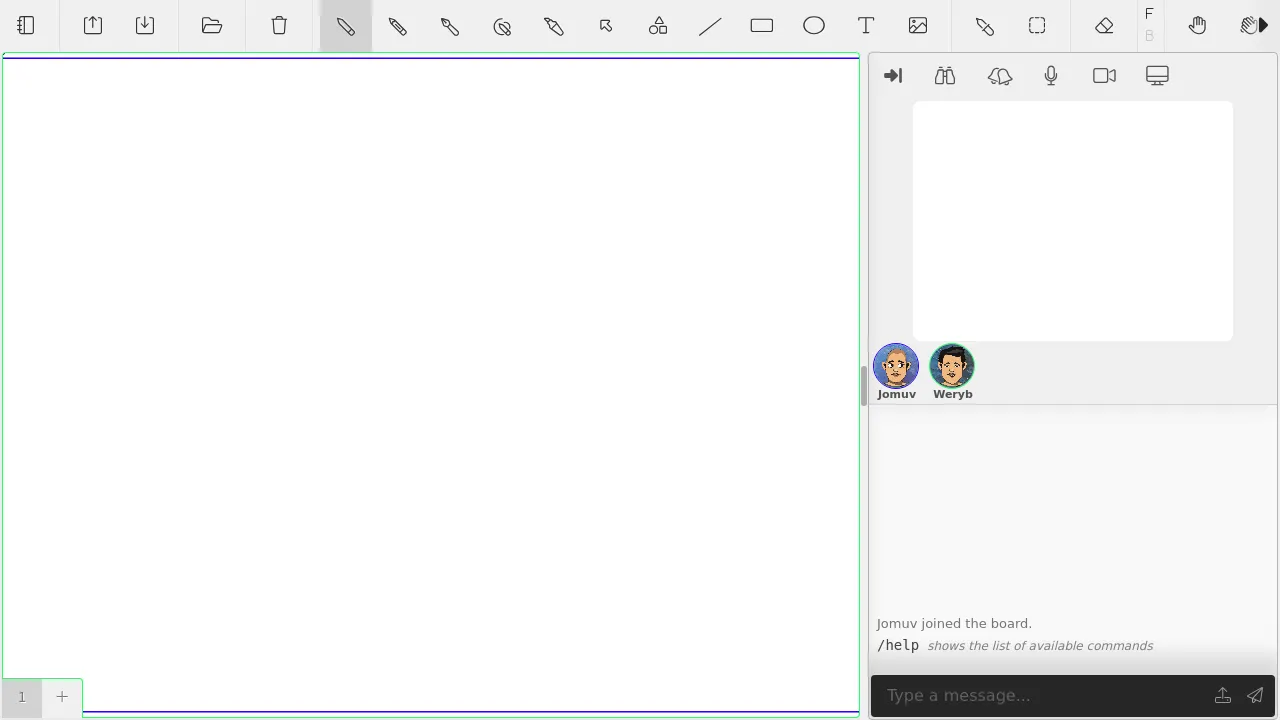
Task: Collapse the left sidebar panel
Action: pos(25,25)
